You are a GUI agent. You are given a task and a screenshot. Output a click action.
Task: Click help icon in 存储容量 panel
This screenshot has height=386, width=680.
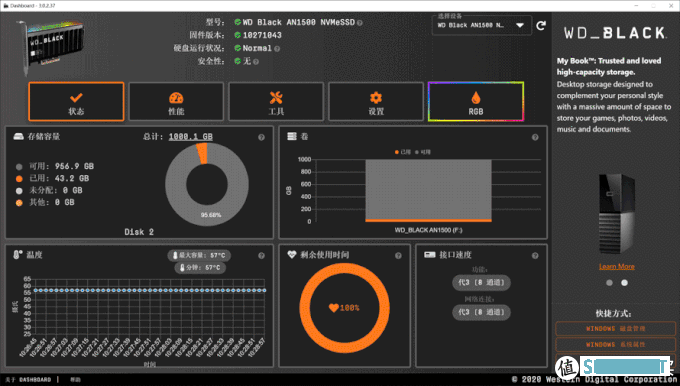pyautogui.click(x=261, y=137)
